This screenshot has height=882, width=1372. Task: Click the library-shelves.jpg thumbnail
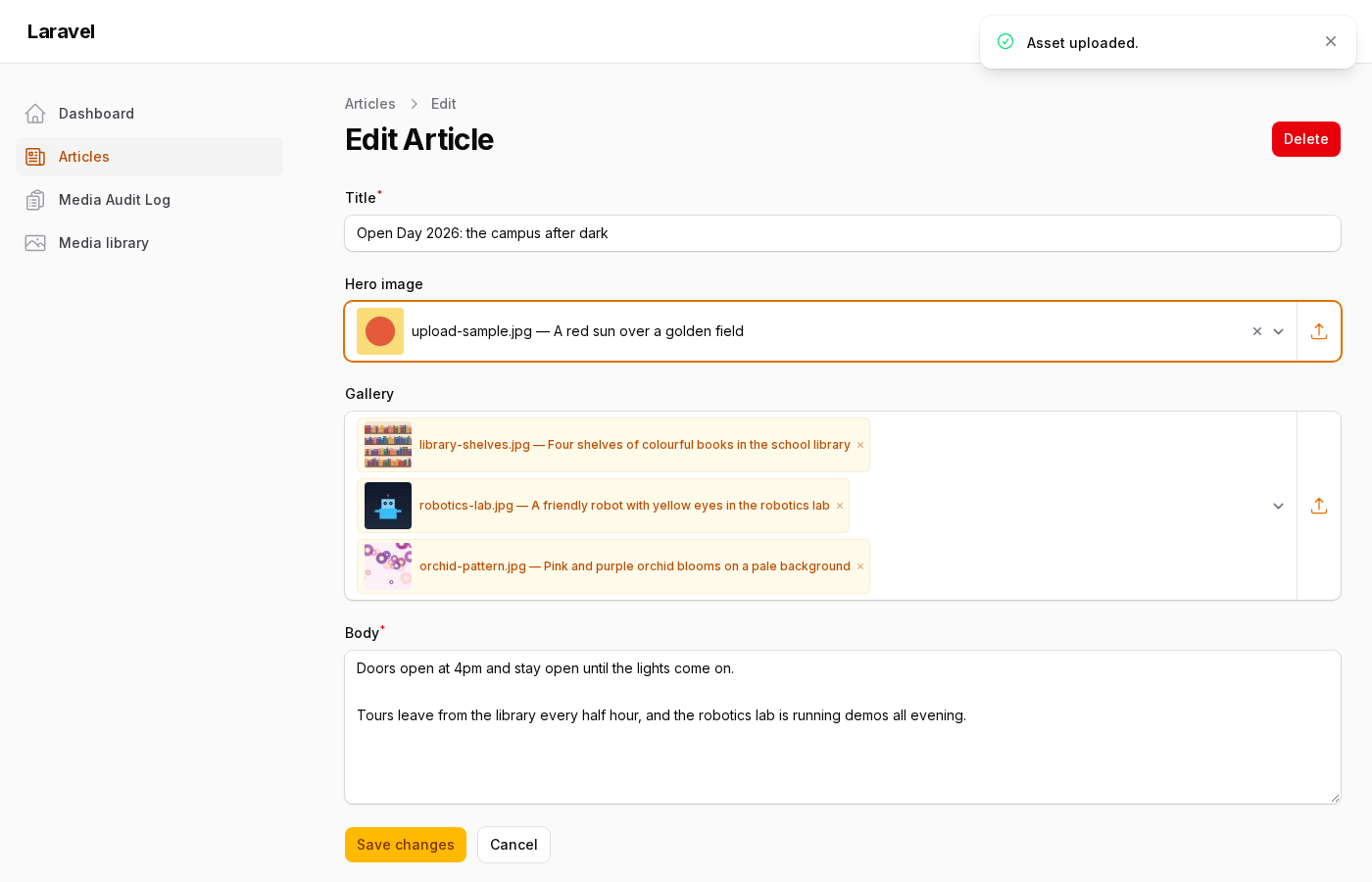[388, 445]
